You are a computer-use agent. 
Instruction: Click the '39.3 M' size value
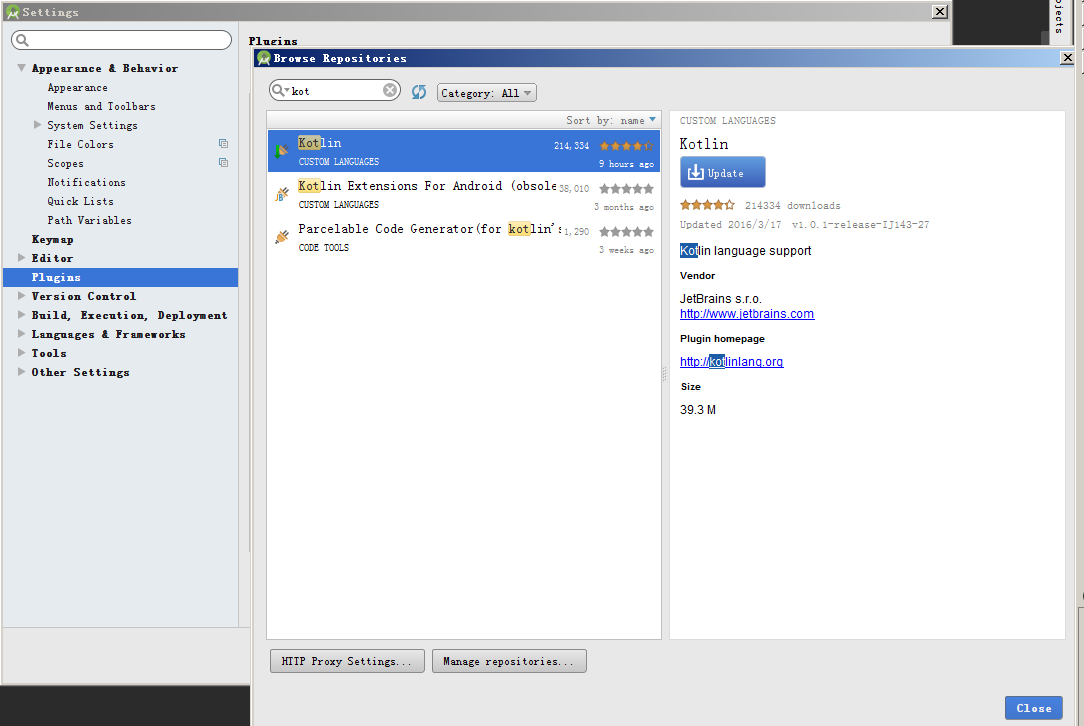698,409
